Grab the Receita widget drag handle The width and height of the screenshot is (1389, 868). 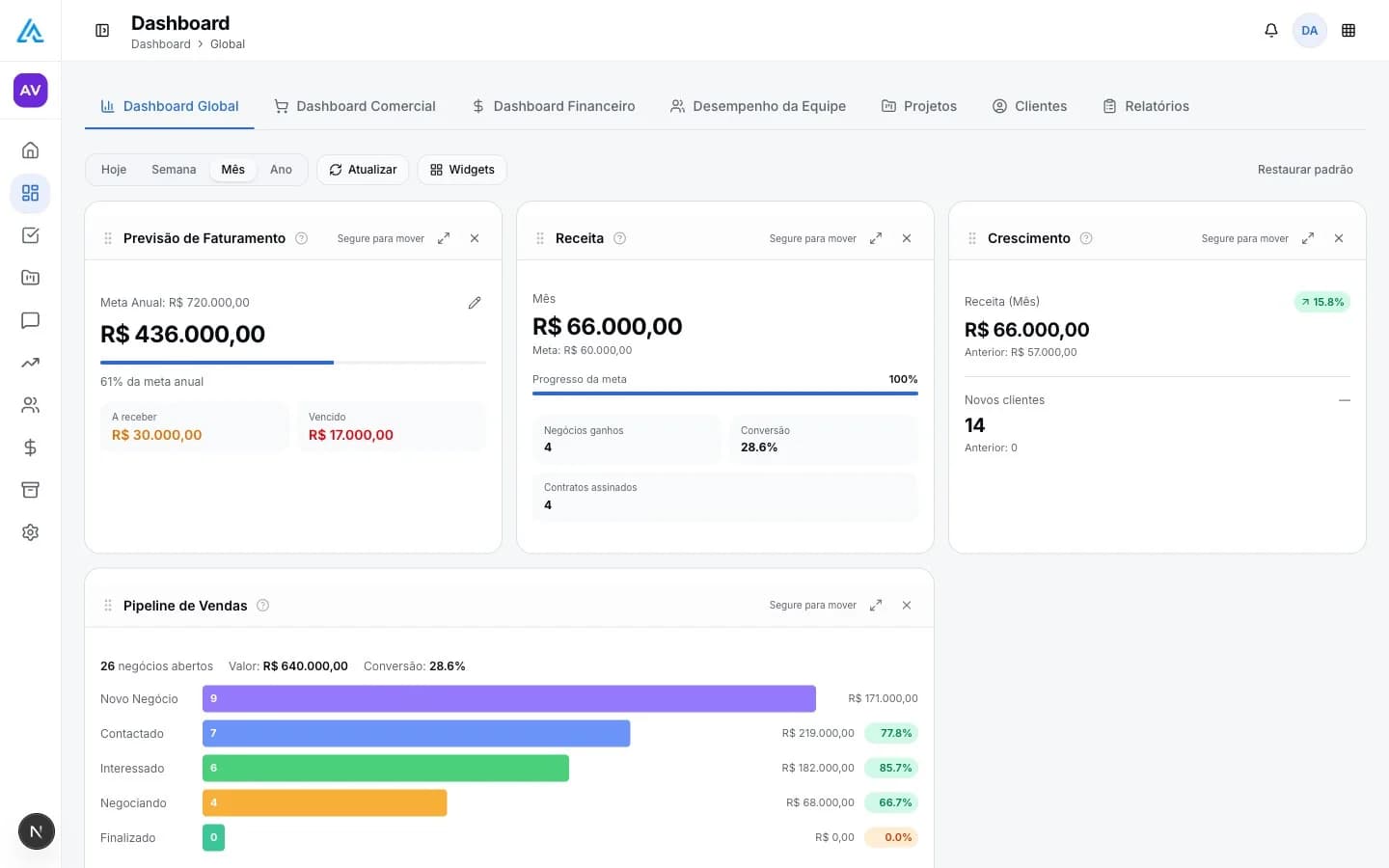[540, 238]
